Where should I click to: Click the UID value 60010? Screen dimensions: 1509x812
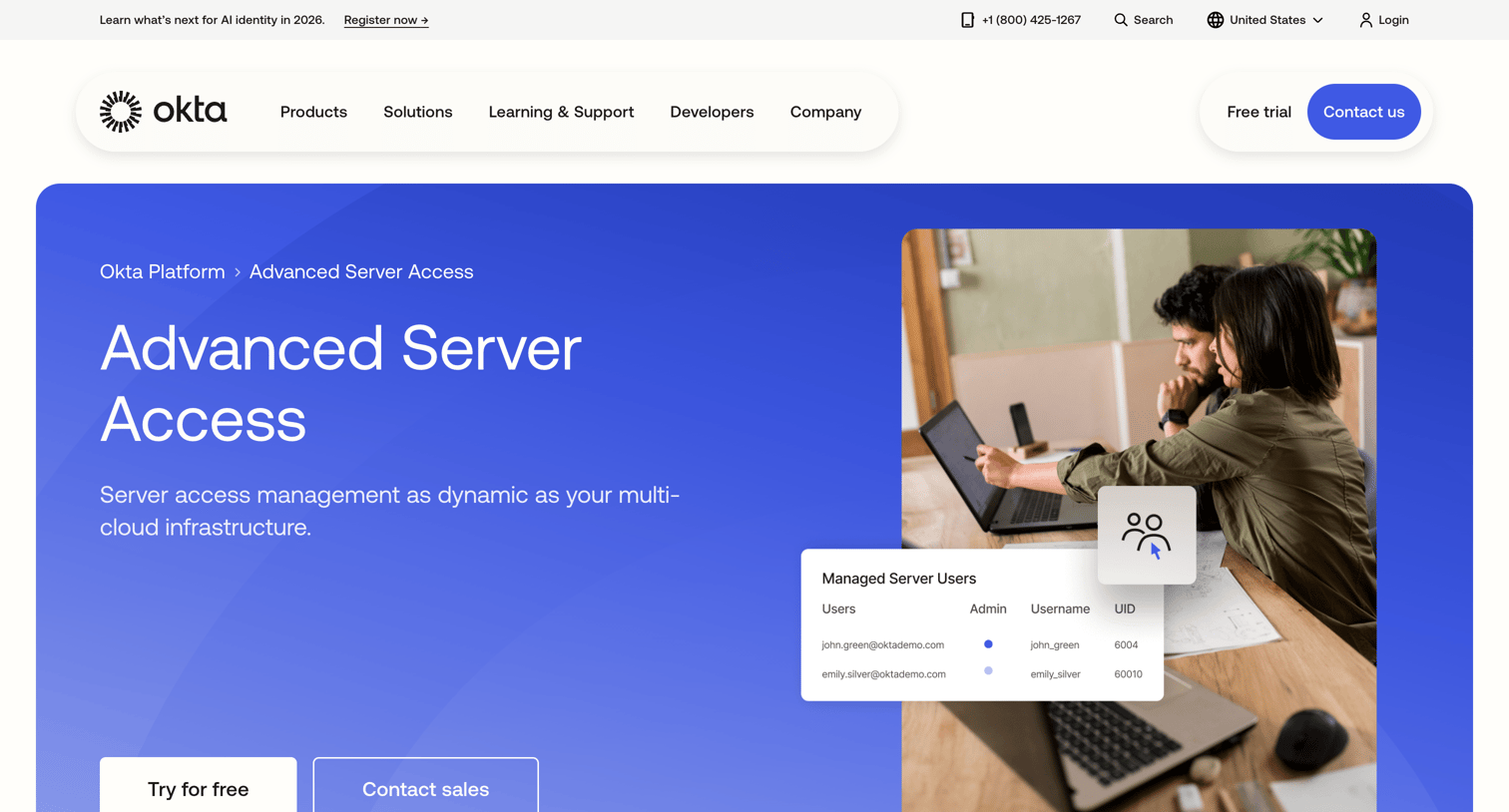coord(1128,674)
